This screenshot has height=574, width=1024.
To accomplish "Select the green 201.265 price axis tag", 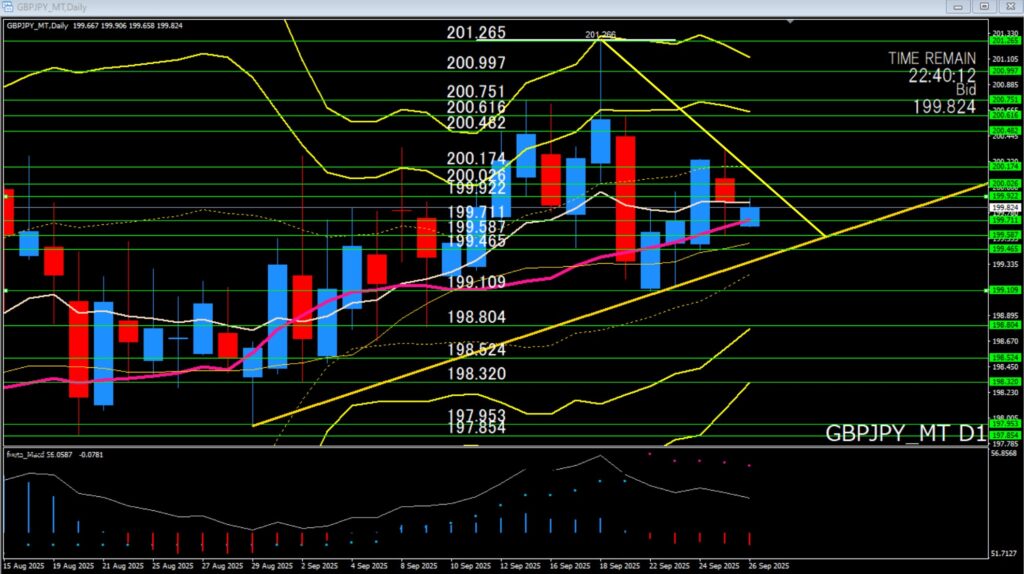I will pos(1004,41).
